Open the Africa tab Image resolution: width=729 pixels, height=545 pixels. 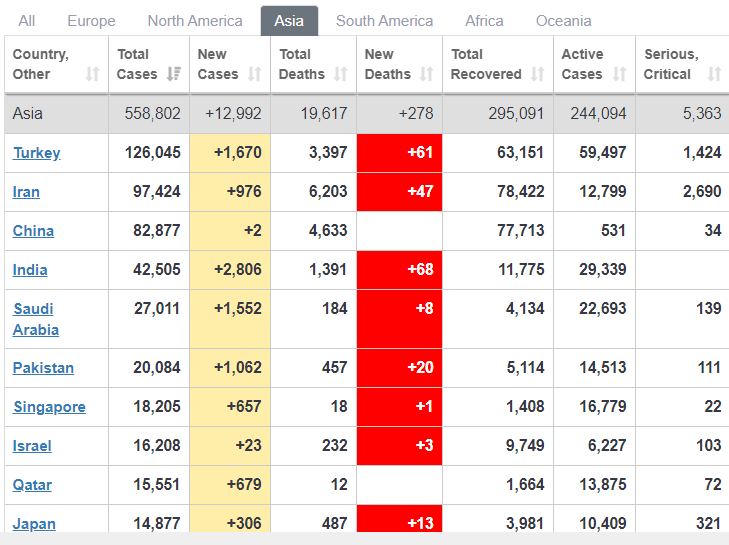coord(484,21)
